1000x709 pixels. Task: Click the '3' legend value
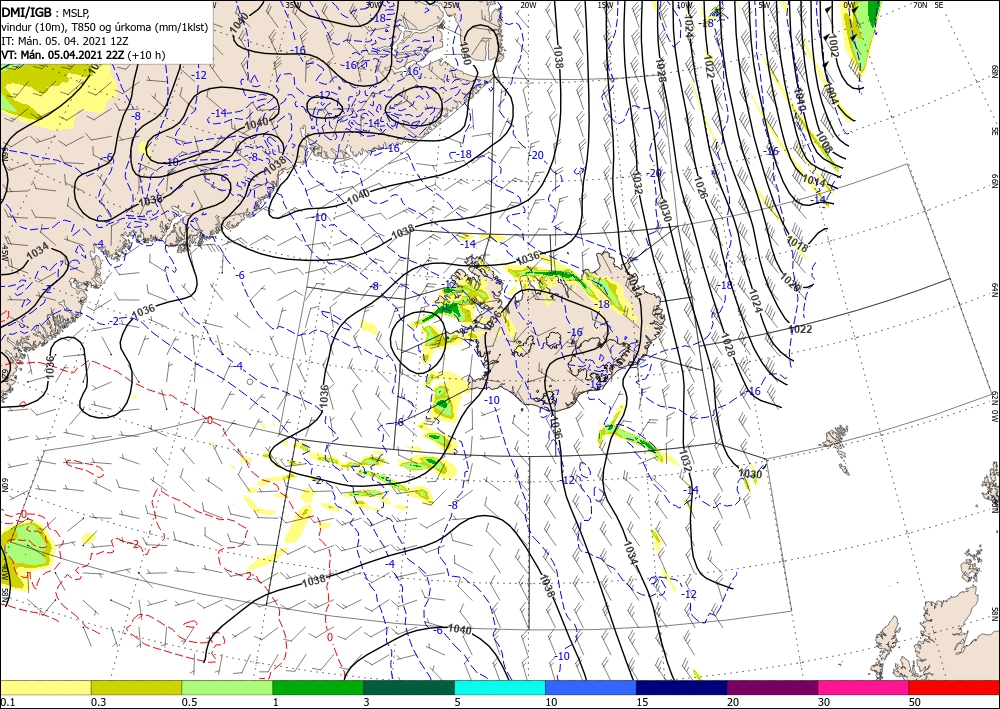coord(367,702)
